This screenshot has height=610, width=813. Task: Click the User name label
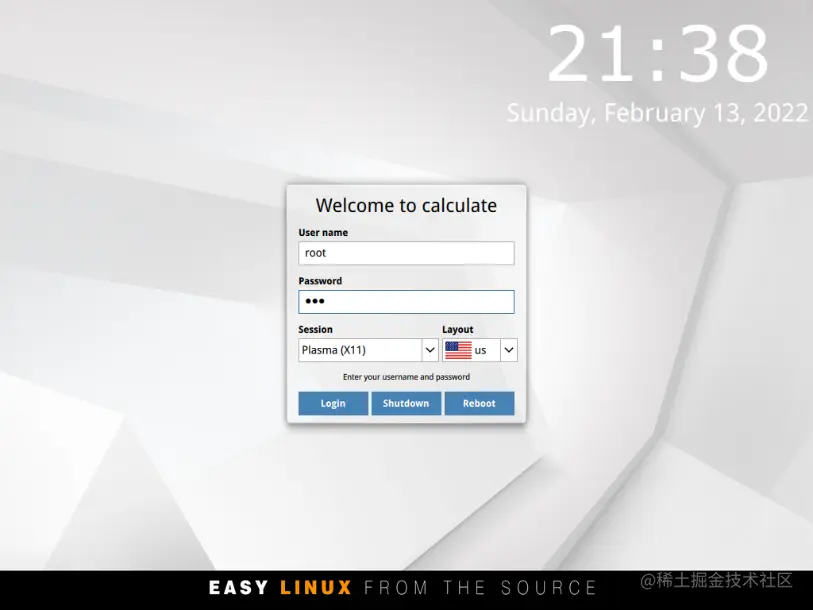(323, 232)
